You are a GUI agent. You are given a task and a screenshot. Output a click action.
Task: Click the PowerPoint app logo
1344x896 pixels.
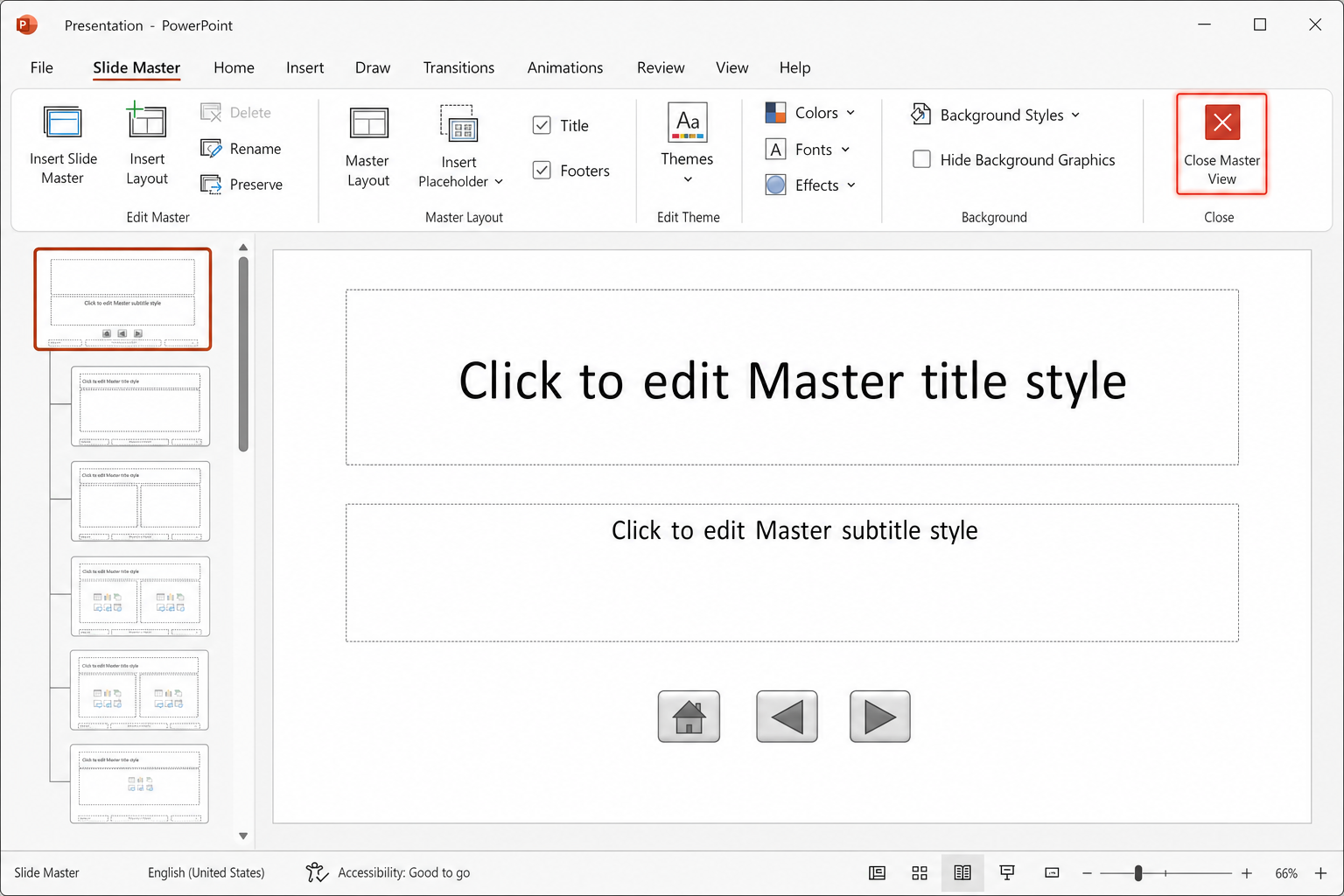(x=26, y=24)
